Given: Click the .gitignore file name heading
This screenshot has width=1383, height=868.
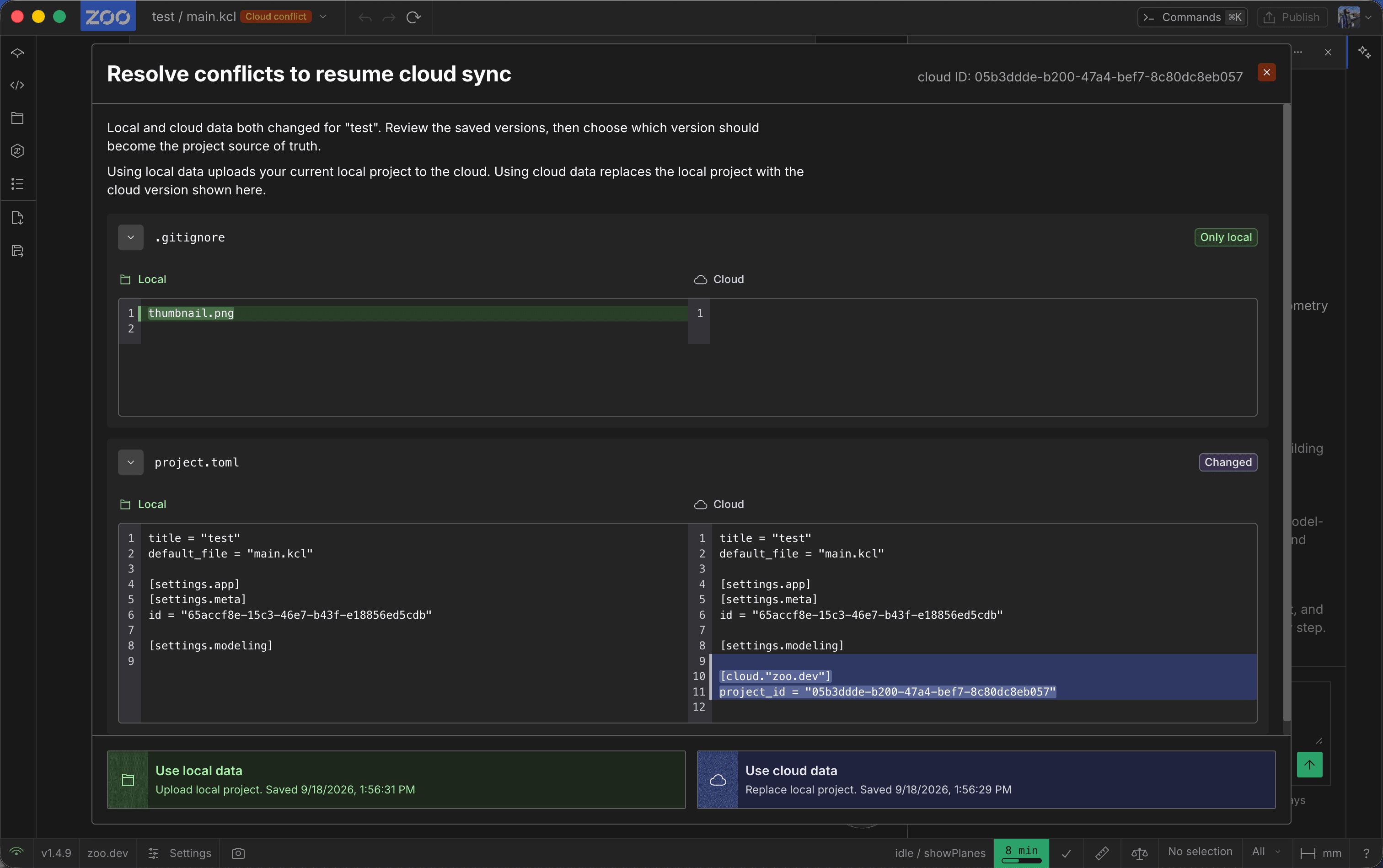Looking at the screenshot, I should pyautogui.click(x=190, y=237).
